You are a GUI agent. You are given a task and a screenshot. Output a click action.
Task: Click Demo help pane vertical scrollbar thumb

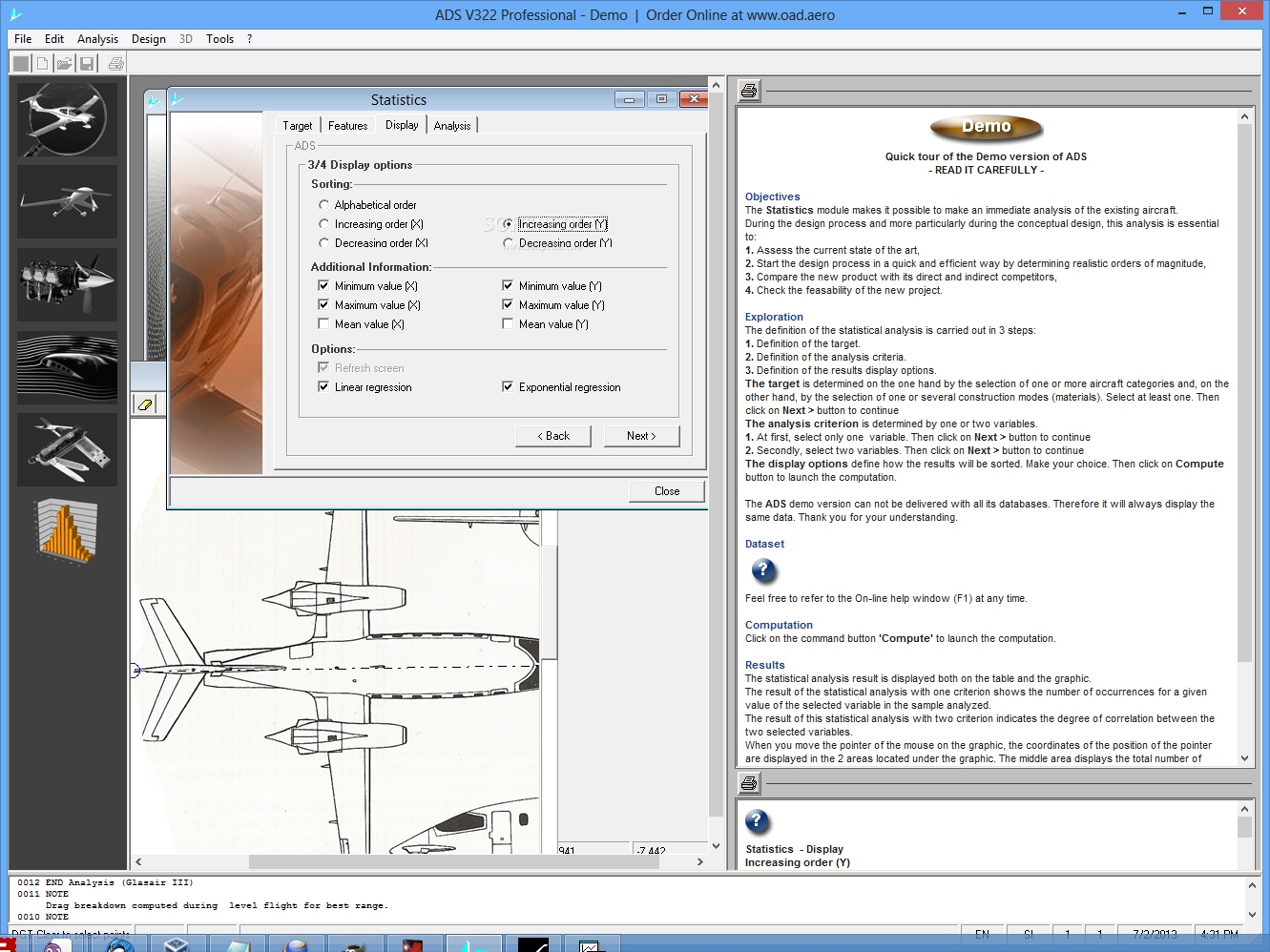1244,393
